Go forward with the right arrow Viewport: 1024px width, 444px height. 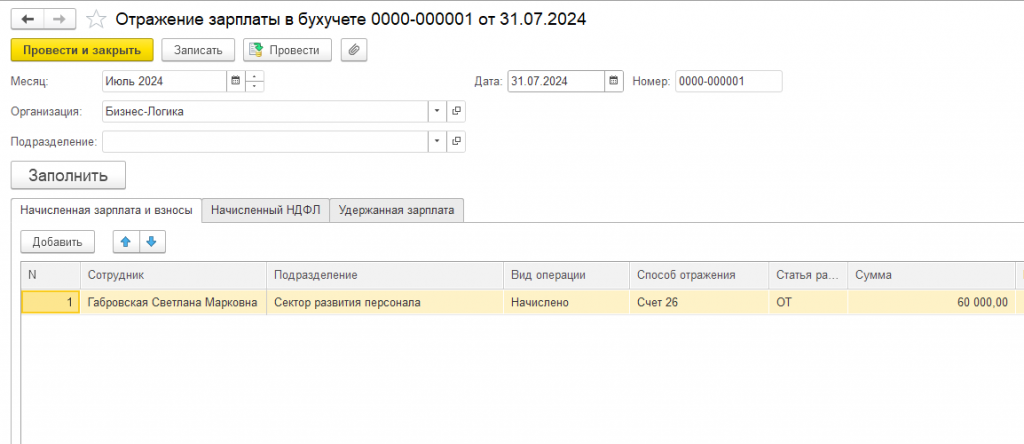[59, 19]
